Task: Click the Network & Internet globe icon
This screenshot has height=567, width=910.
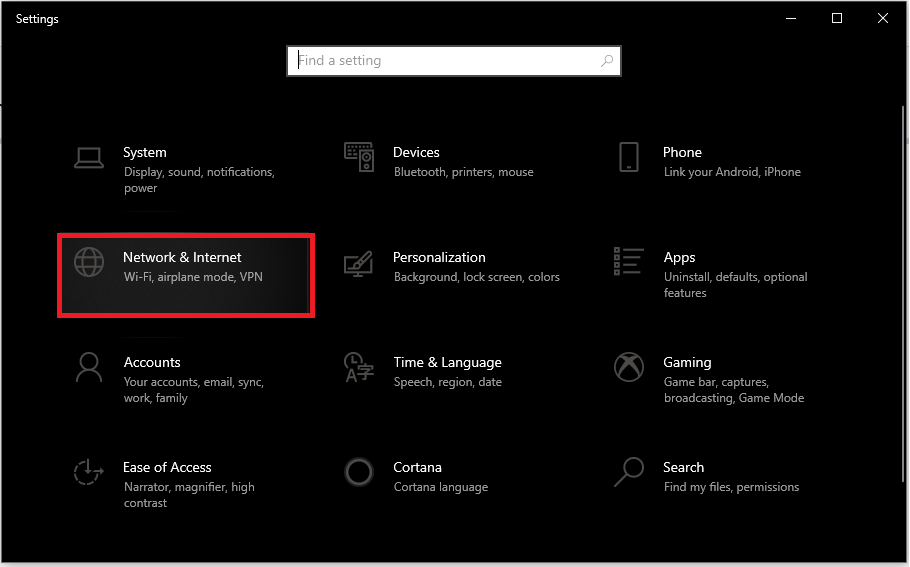Action: point(89,262)
